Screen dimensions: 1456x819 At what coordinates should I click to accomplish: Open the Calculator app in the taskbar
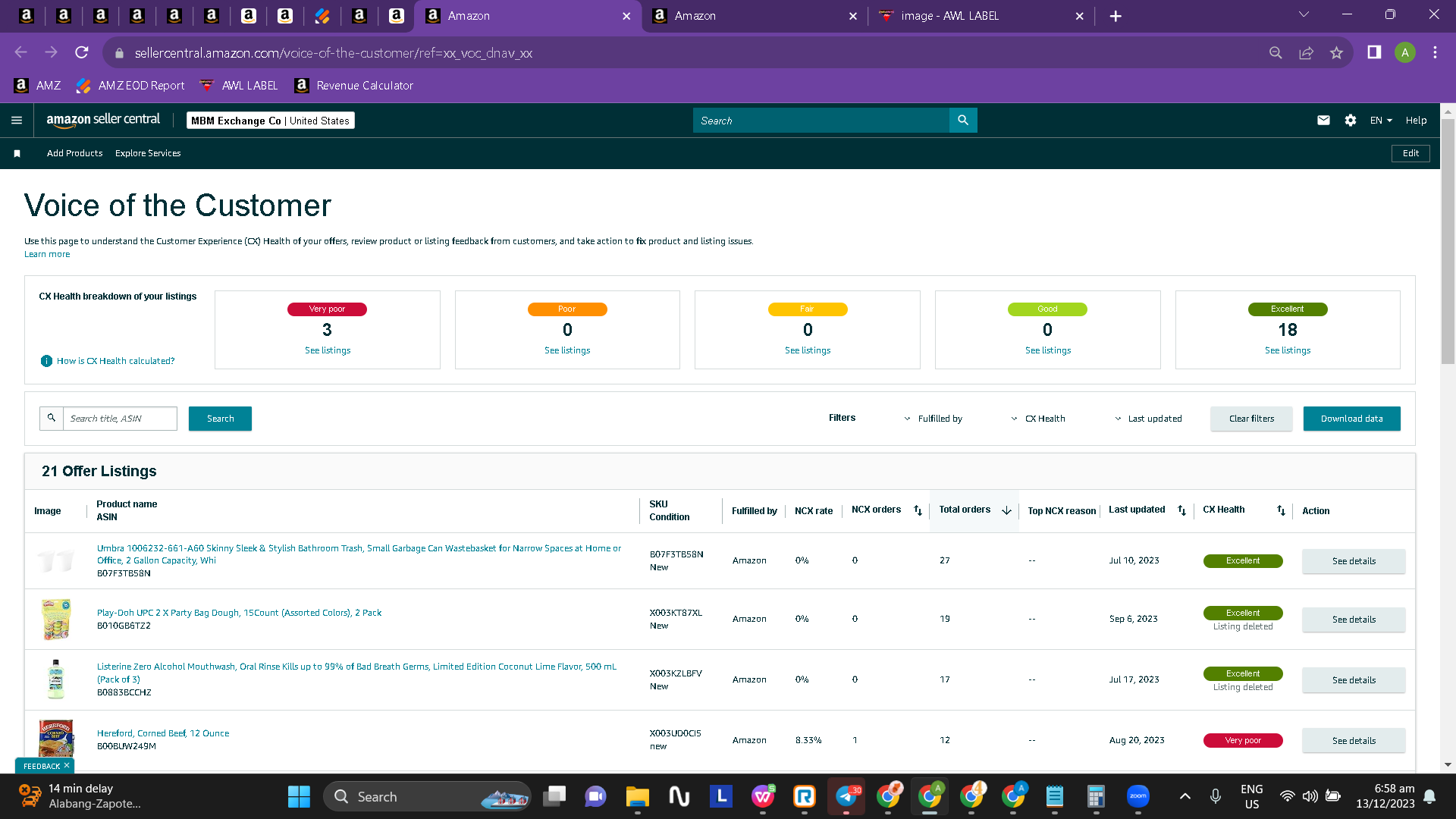click(x=1096, y=796)
